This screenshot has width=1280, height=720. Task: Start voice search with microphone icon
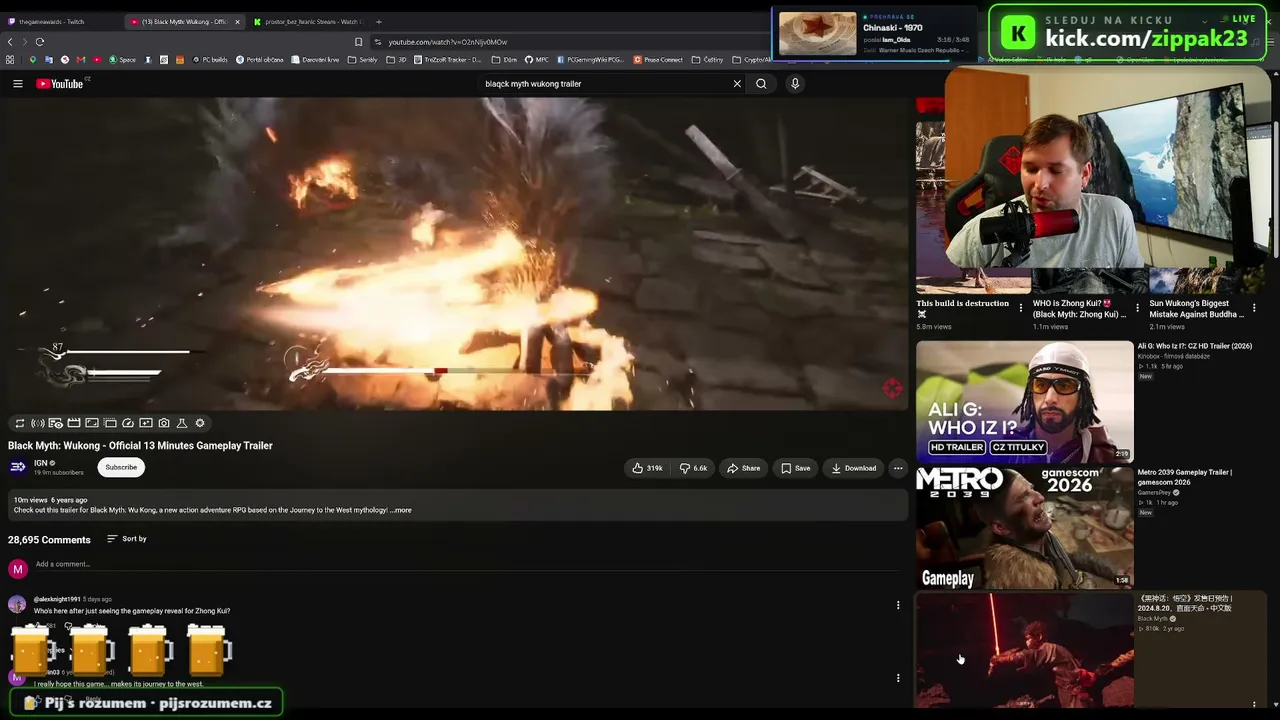(x=795, y=84)
